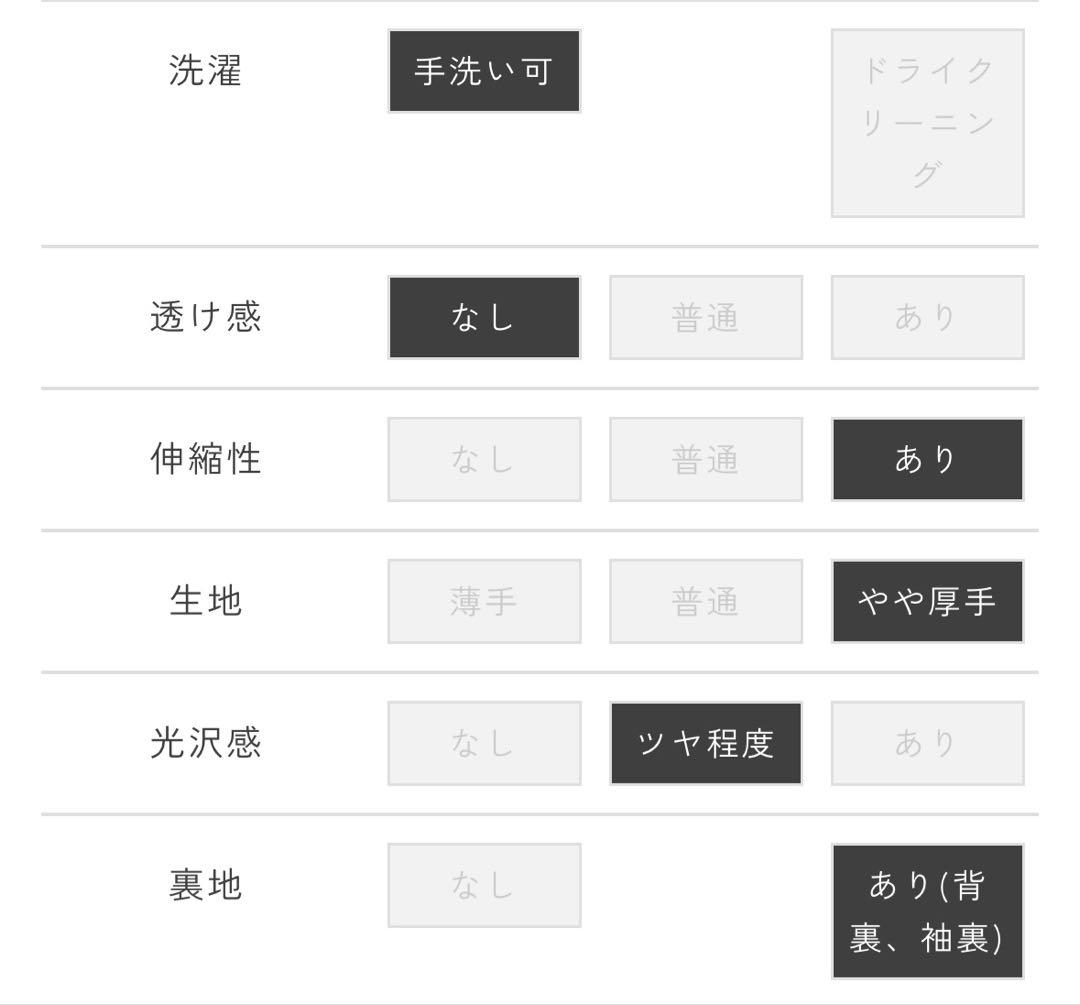Choose あり in the 伸縮性 row

point(927,460)
